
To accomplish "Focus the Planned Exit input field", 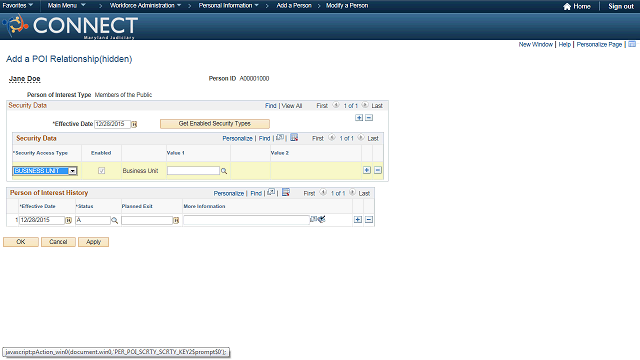I will pyautogui.click(x=147, y=220).
